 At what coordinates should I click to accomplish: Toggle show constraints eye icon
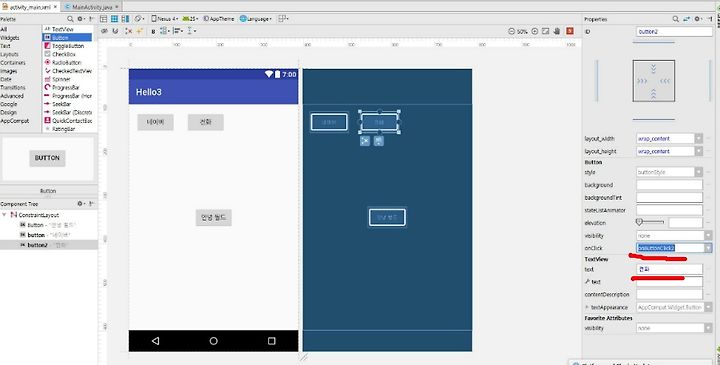coord(104,31)
